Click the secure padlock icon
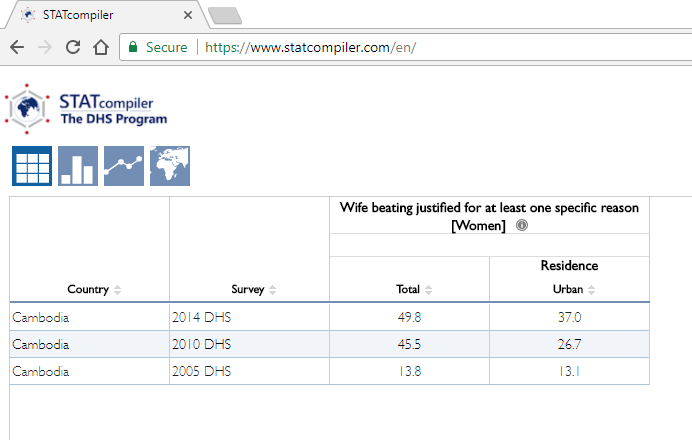The width and height of the screenshot is (692, 440). tap(133, 47)
